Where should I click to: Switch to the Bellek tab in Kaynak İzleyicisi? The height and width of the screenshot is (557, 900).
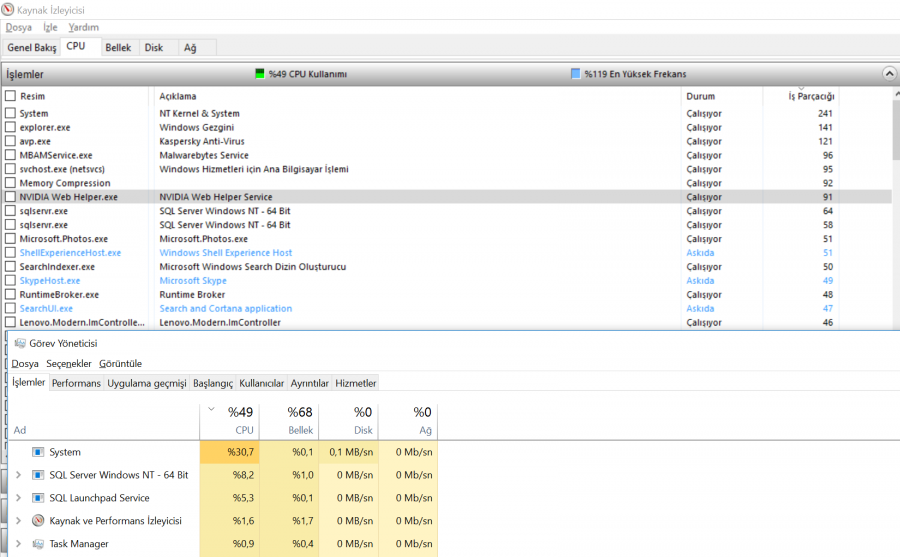tap(118, 48)
